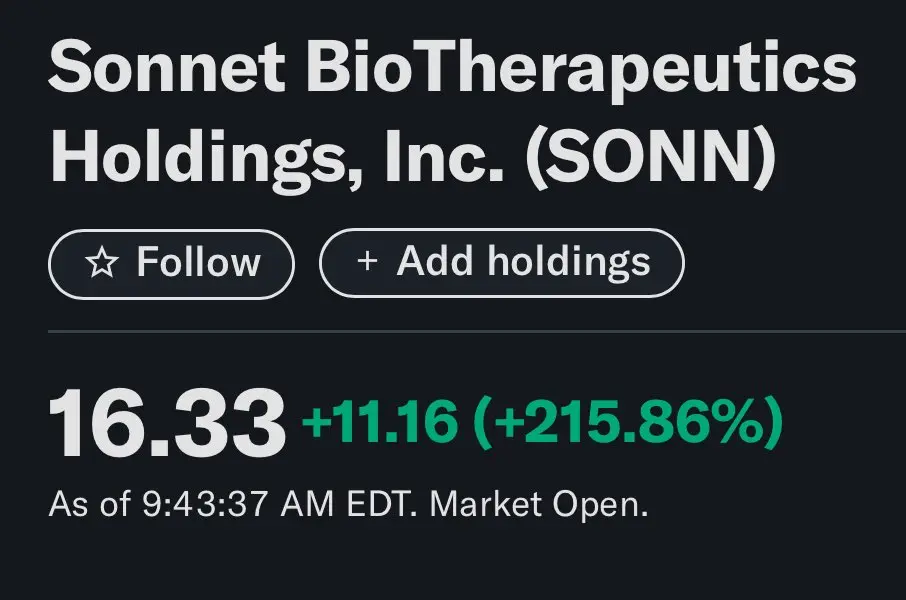Click the As of text before the time
This screenshot has width=906, height=600.
89,503
